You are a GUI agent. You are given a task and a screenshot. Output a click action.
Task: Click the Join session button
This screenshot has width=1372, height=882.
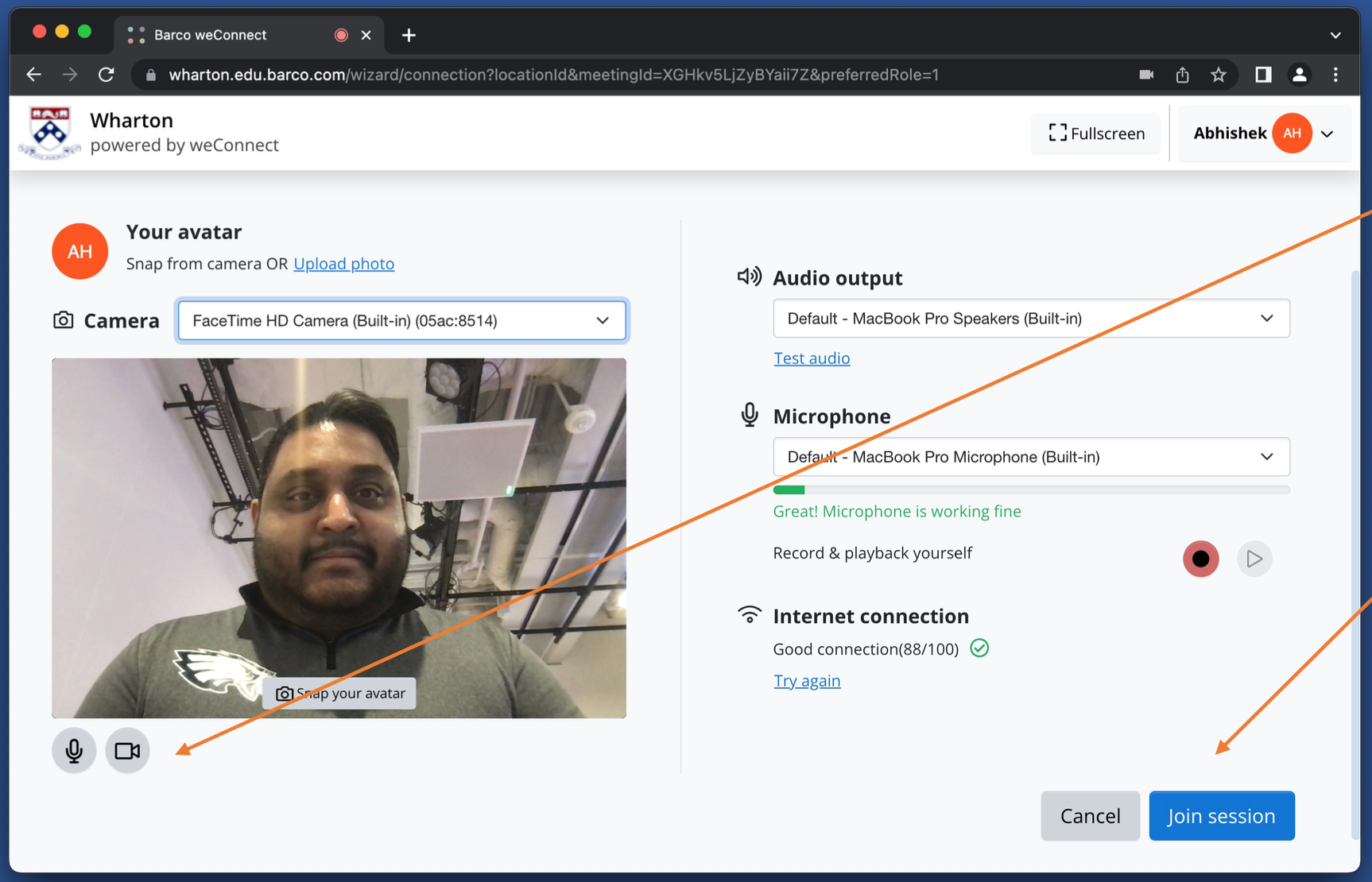(x=1222, y=816)
